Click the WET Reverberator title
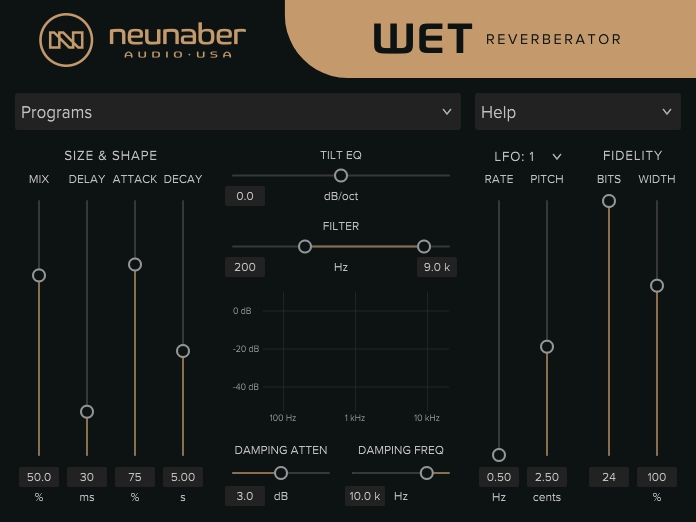 point(497,39)
